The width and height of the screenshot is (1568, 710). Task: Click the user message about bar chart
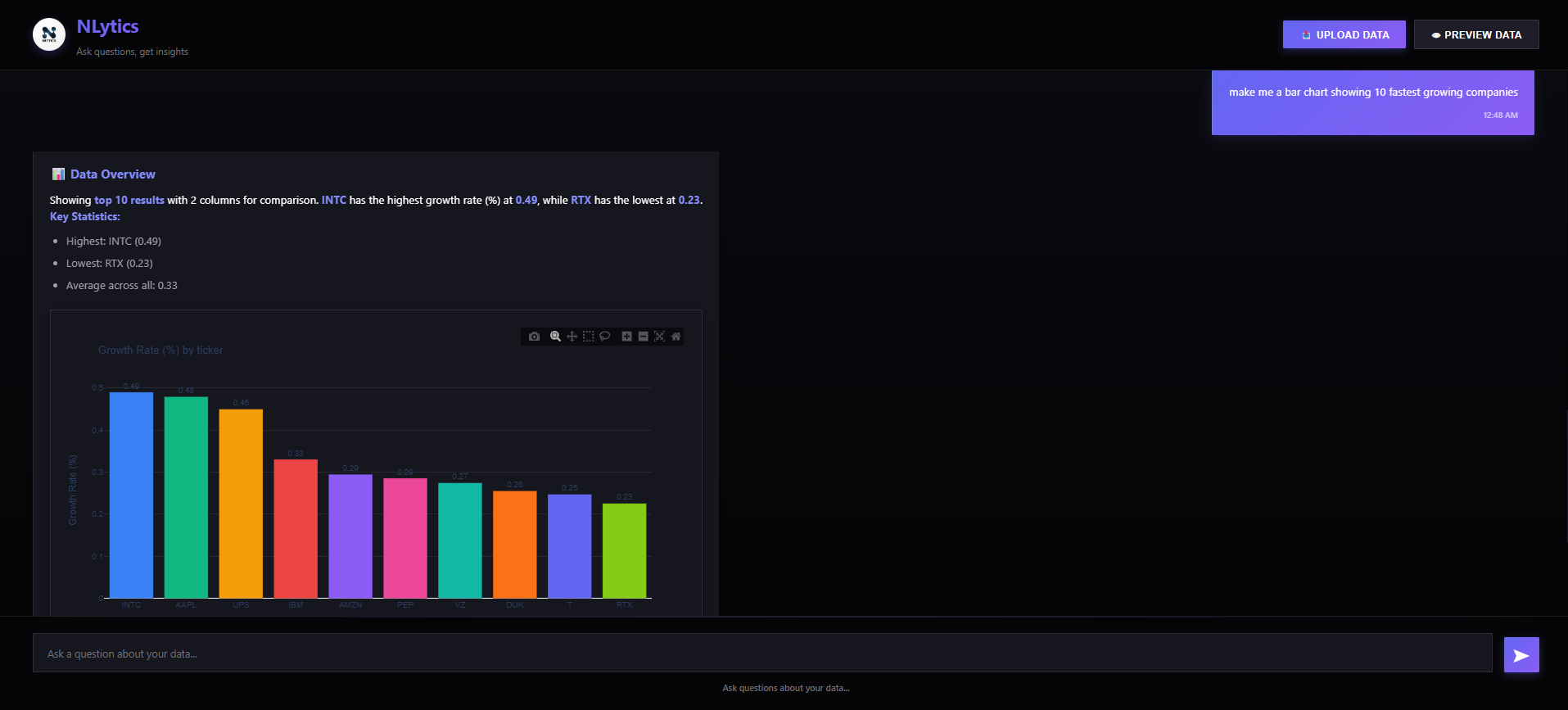click(1373, 92)
